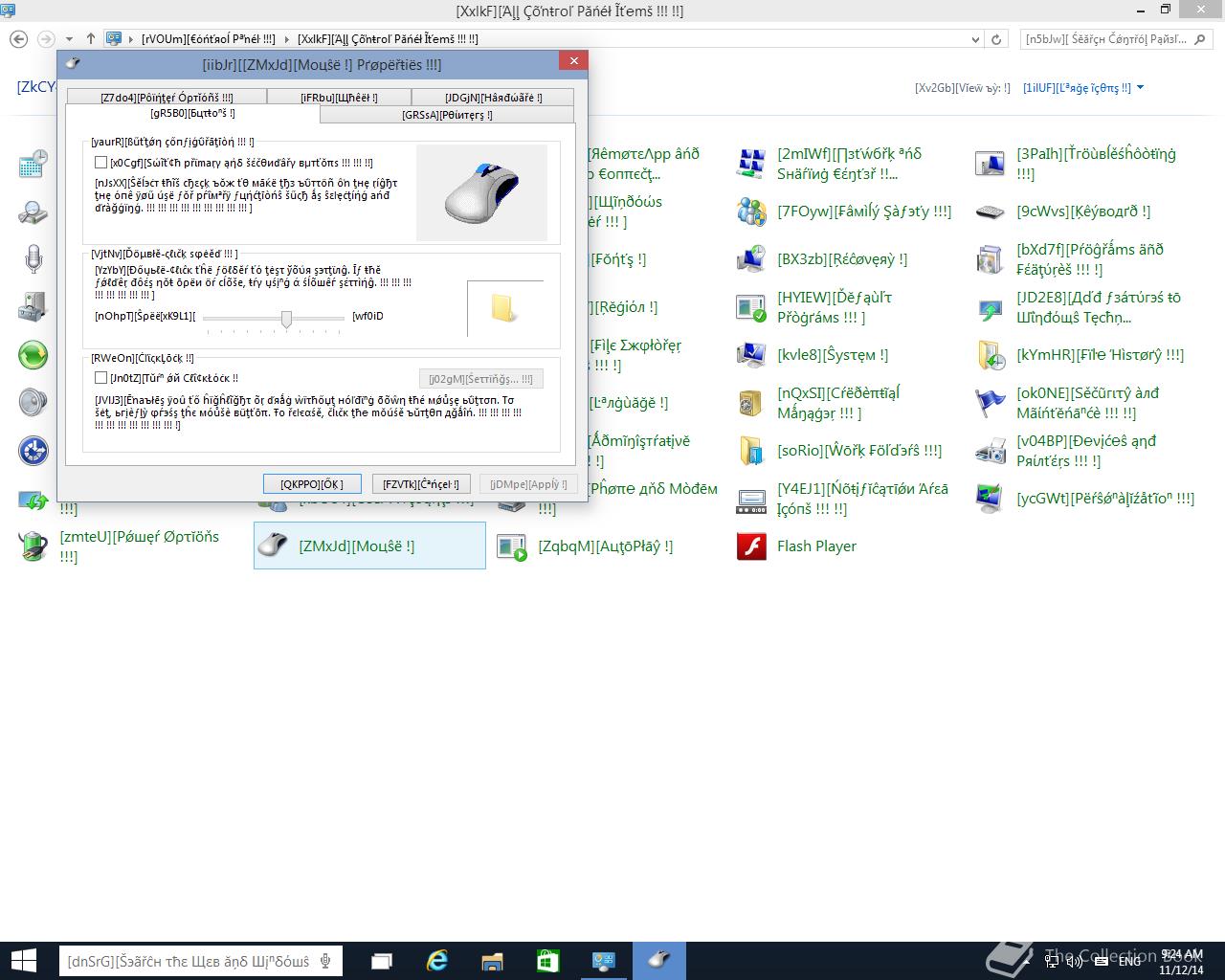Switch to the Pointers tab
The height and width of the screenshot is (980, 1225).
[447, 115]
